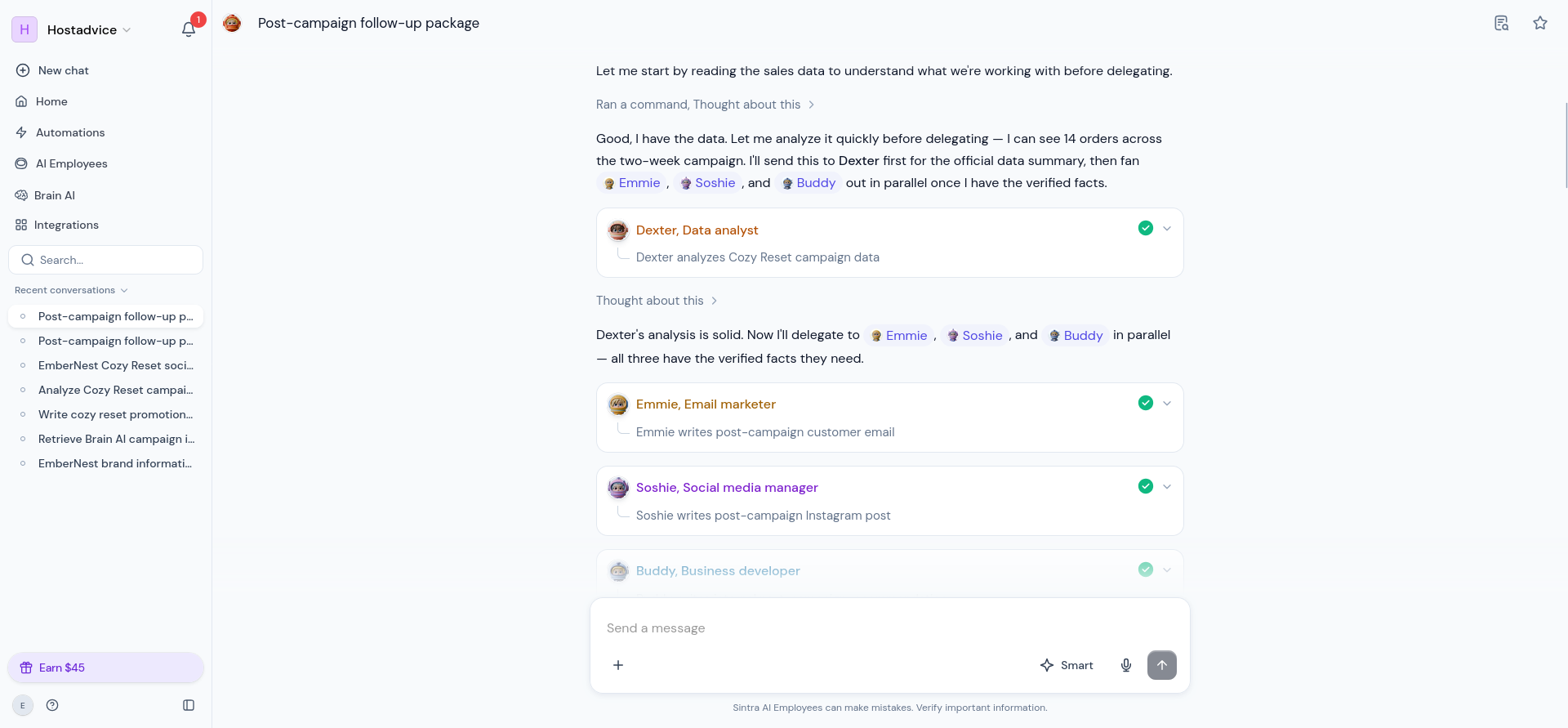Click the Earn $45 button
The image size is (1568, 728).
(106, 668)
